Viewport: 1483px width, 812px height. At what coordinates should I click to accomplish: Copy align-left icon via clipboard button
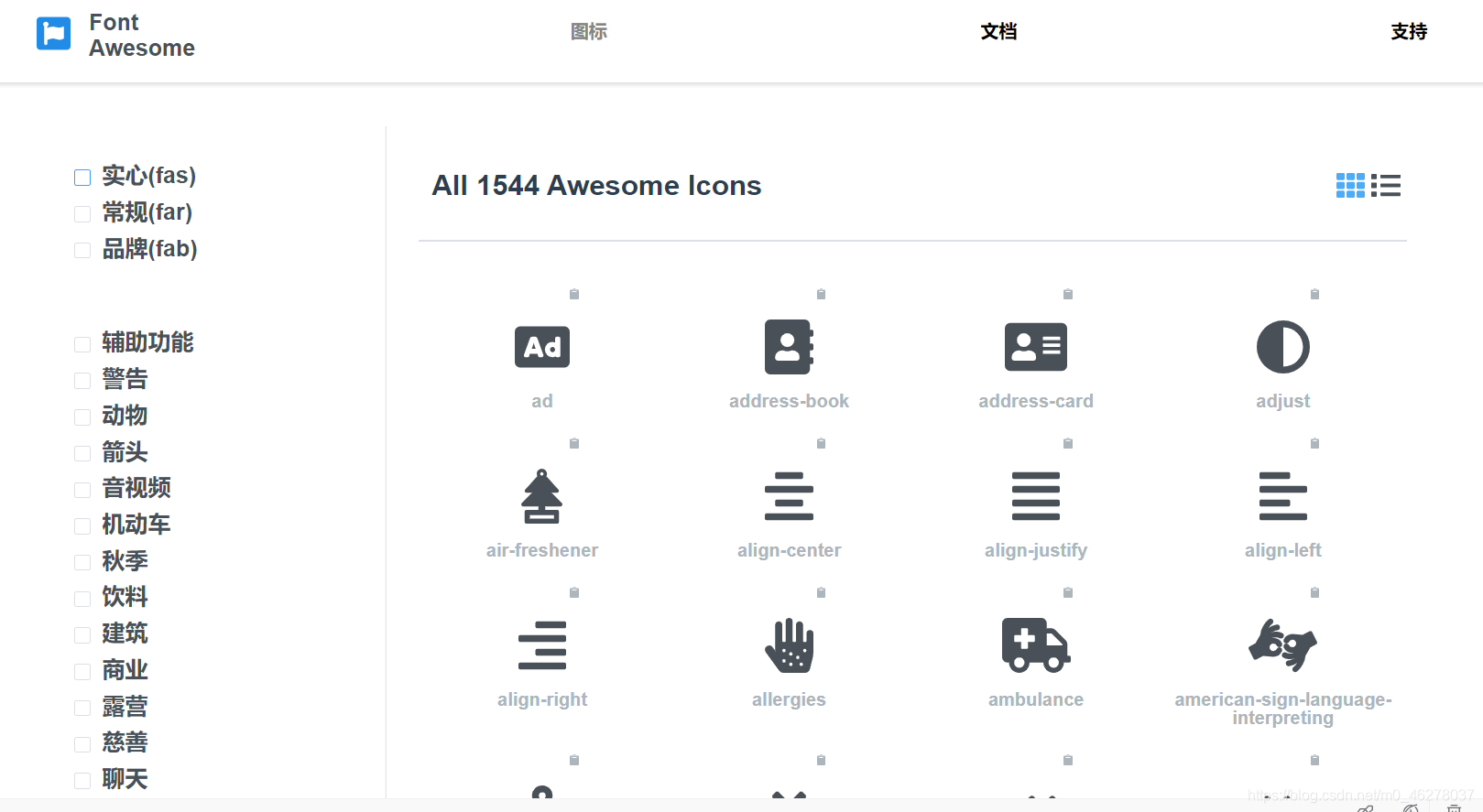point(1314,443)
